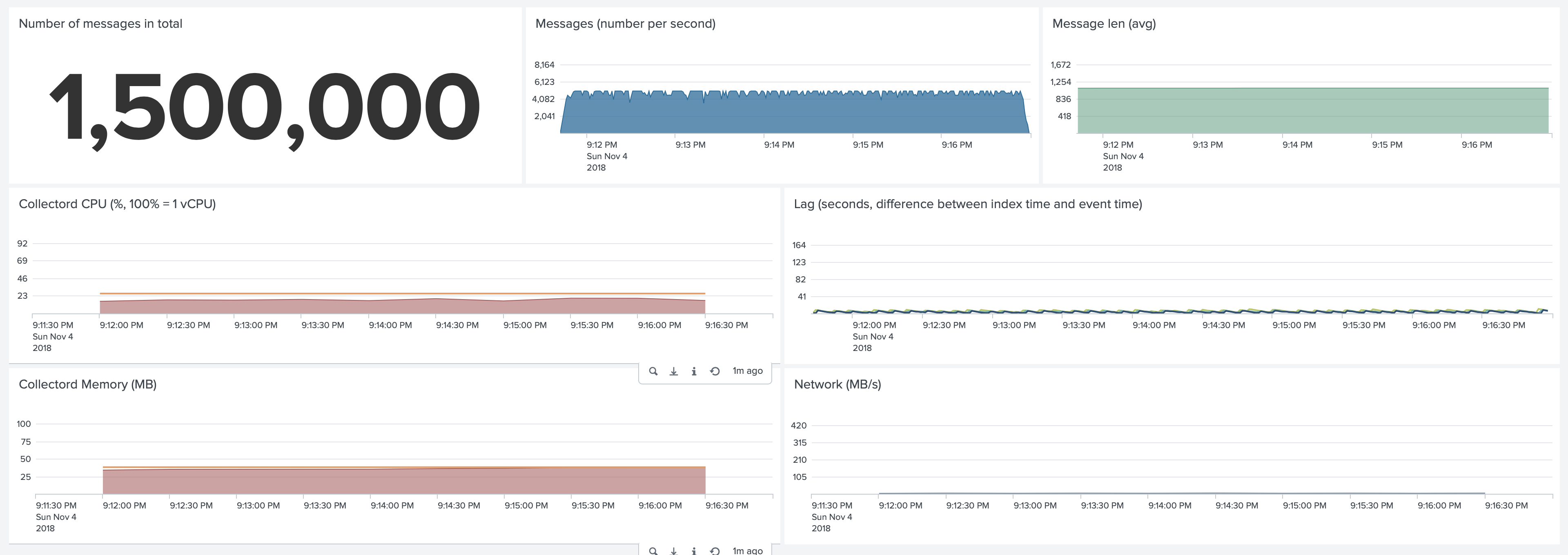The height and width of the screenshot is (555, 1568).
Task: Click the zigzag lag line in Lag chart
Action: [1181, 312]
